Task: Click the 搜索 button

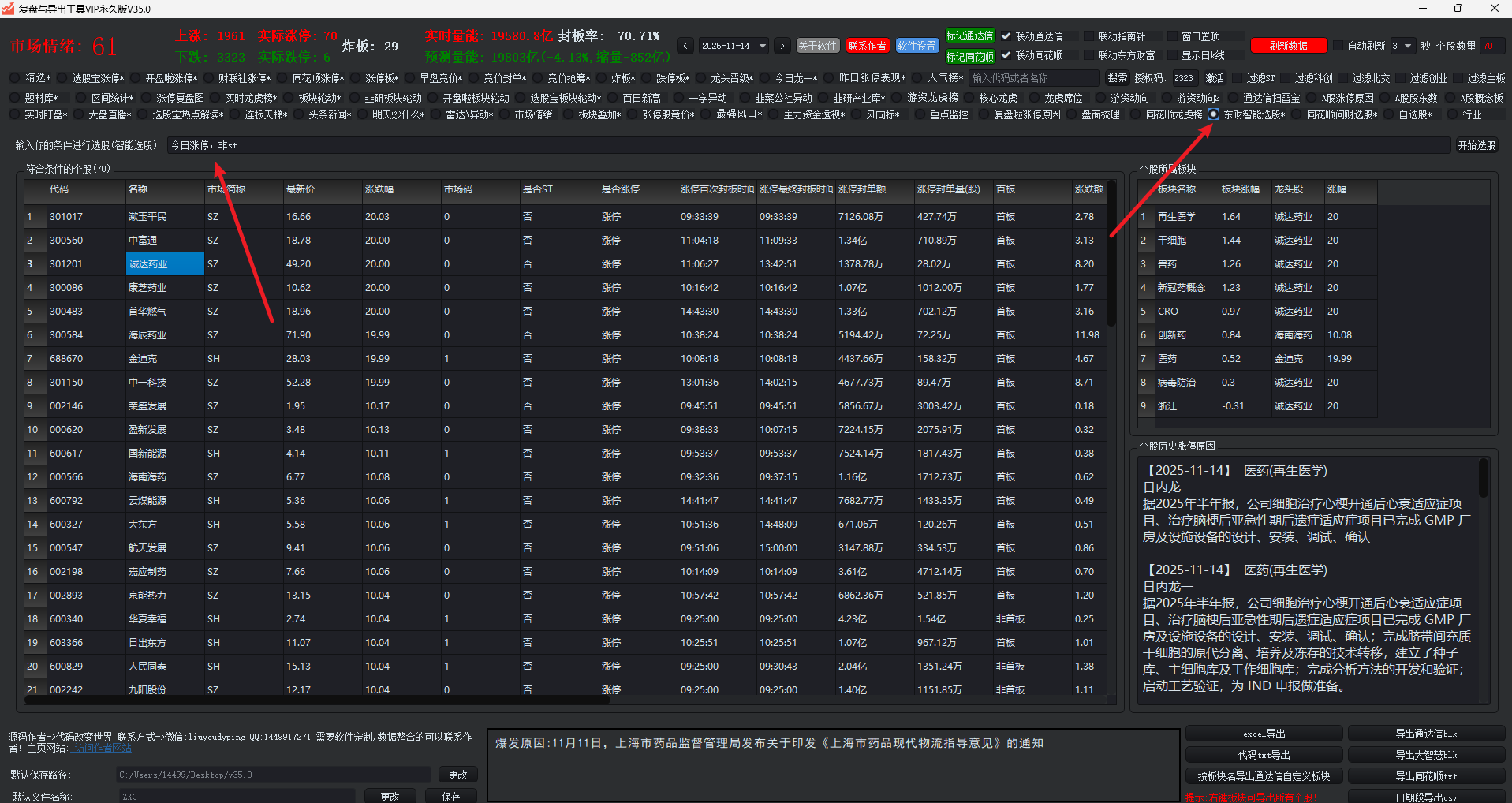Action: 1117,78
